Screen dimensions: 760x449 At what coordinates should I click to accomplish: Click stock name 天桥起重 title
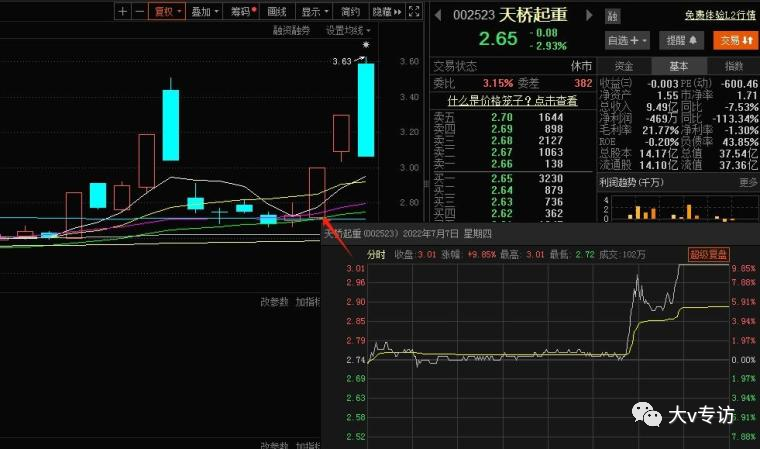pos(533,15)
